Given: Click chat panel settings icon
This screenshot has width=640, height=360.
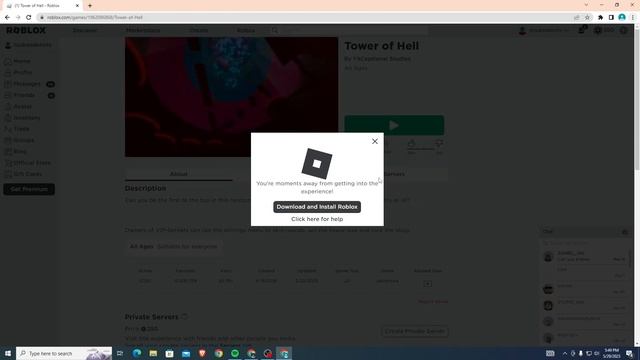Looking at the screenshot, I should click(x=625, y=232).
